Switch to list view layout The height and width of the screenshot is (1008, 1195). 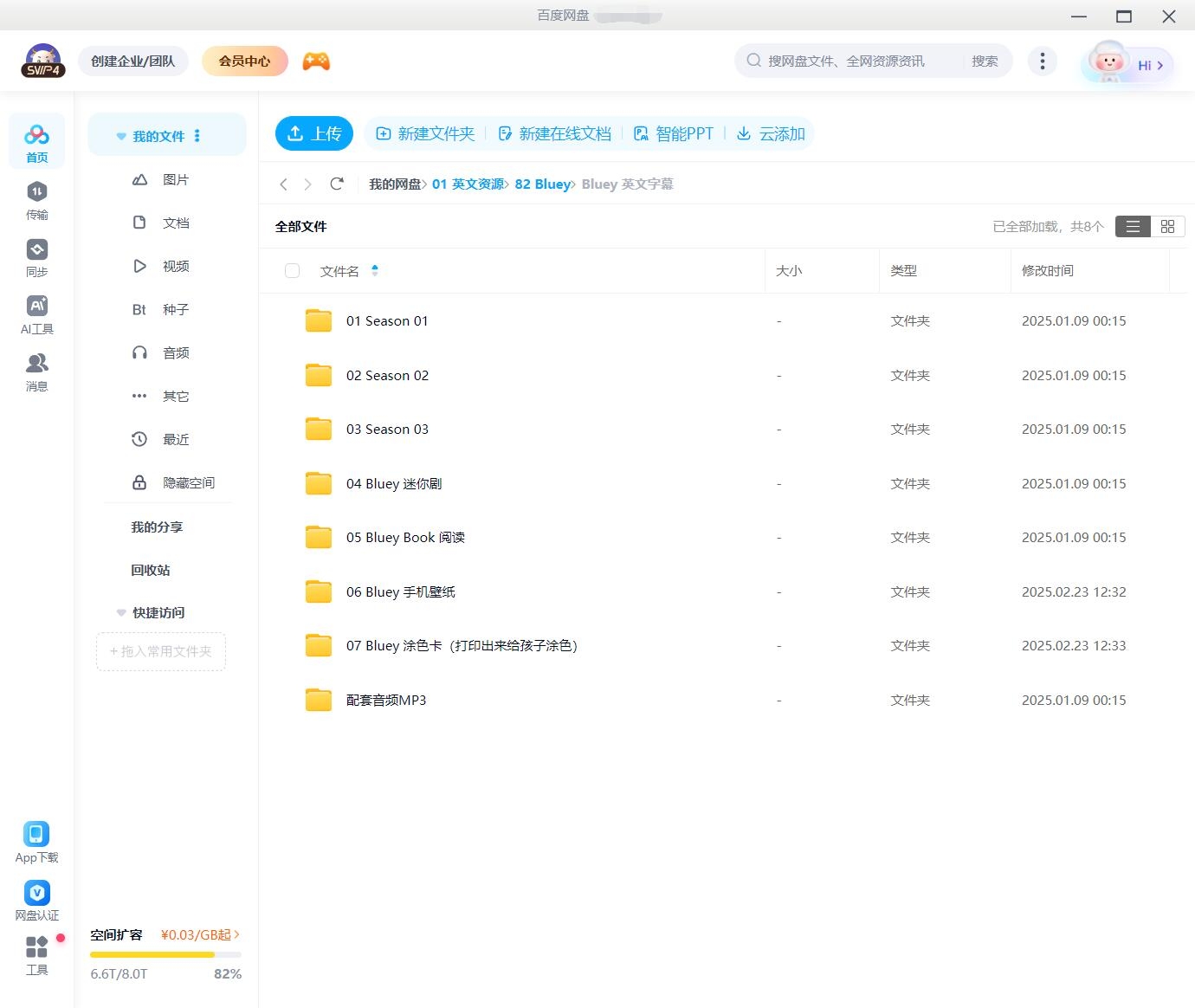pyautogui.click(x=1133, y=226)
